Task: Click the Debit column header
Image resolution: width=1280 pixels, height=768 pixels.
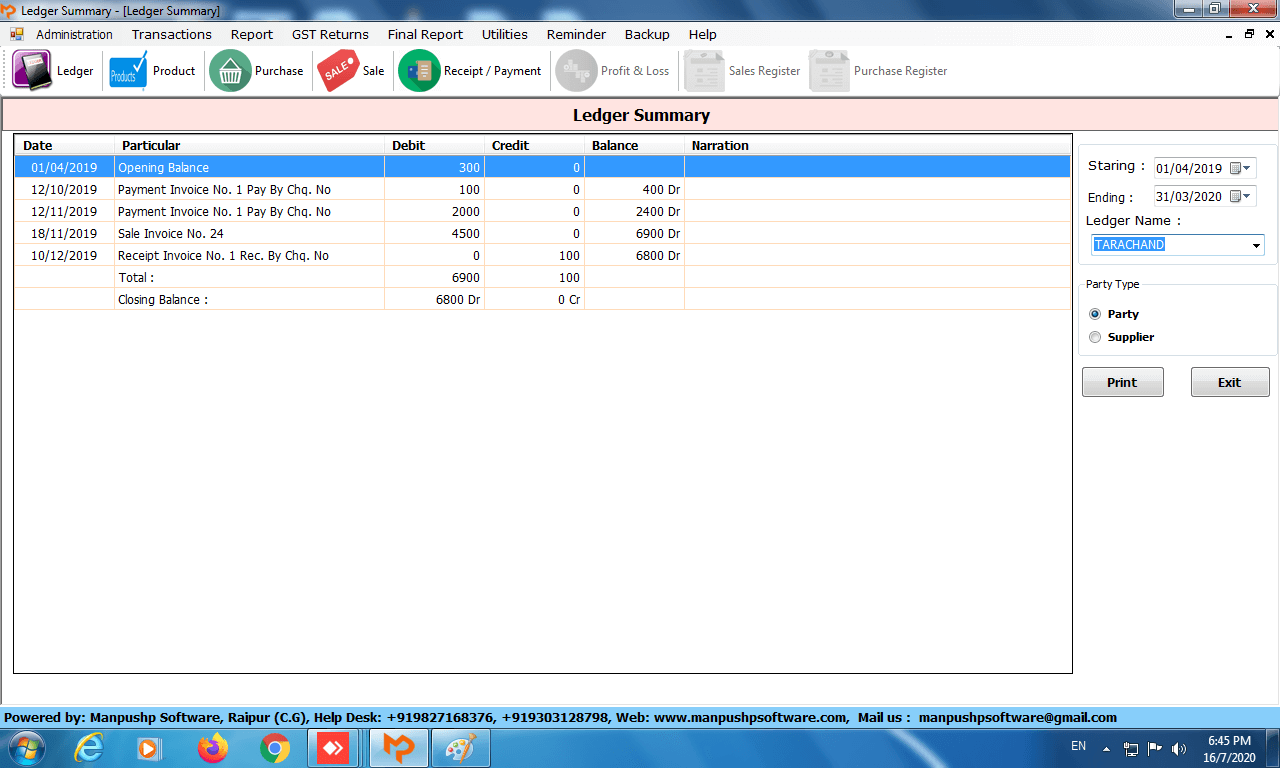Action: click(x=434, y=145)
